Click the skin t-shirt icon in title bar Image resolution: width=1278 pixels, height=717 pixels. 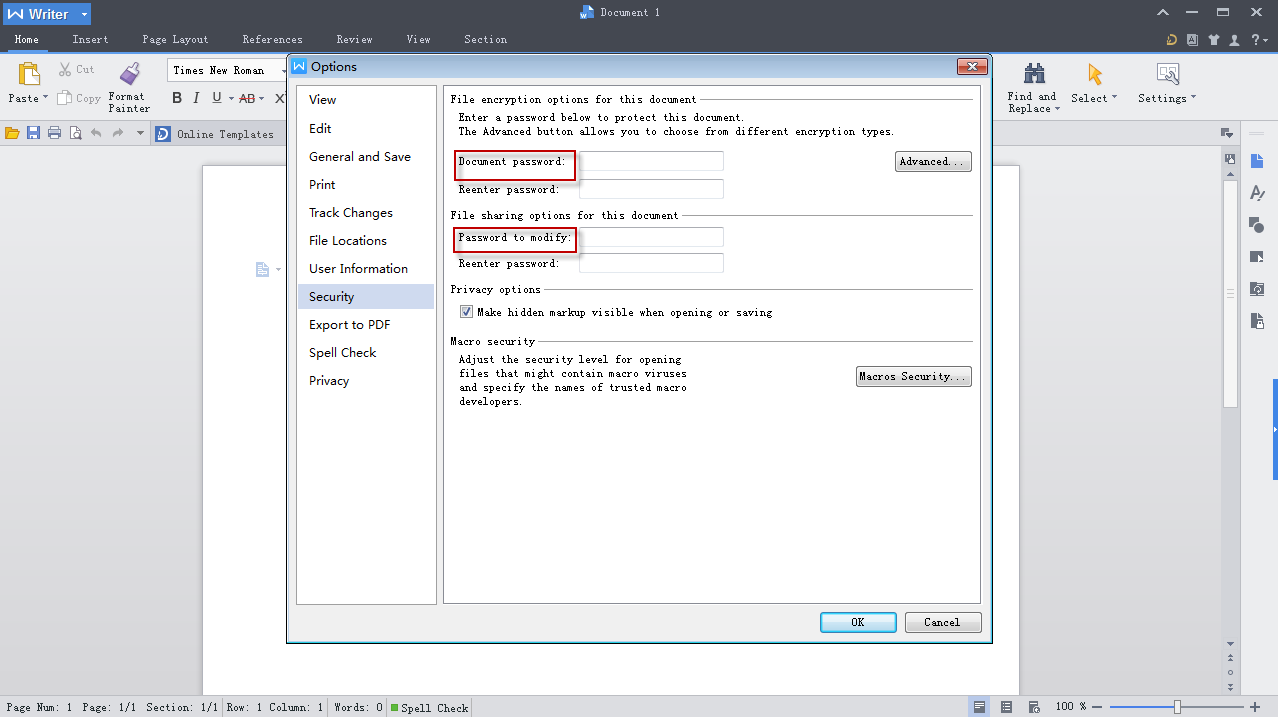pyautogui.click(x=1214, y=40)
